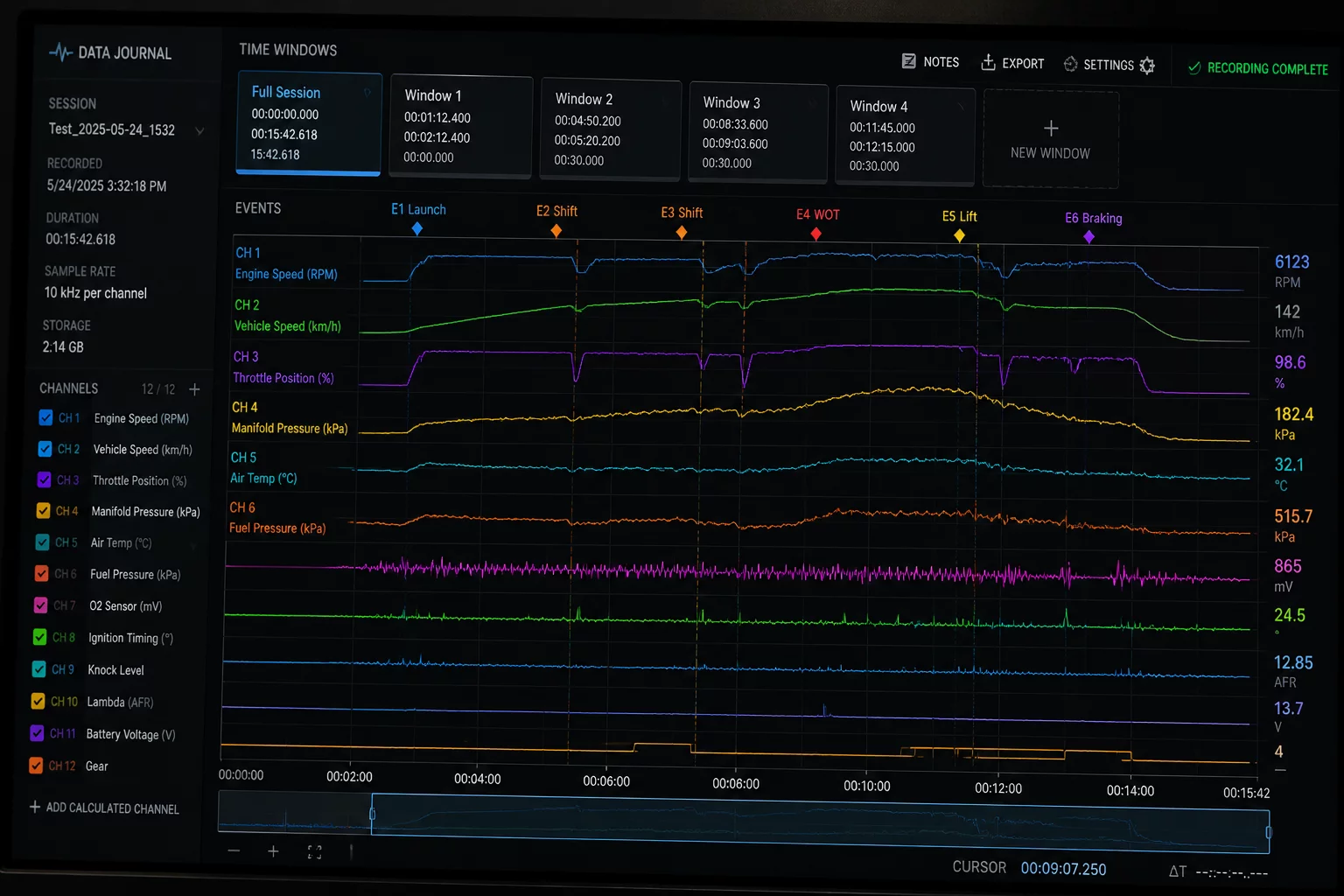Image resolution: width=1344 pixels, height=896 pixels.
Task: Select the E4 WOT red diamond marker
Action: click(x=815, y=234)
